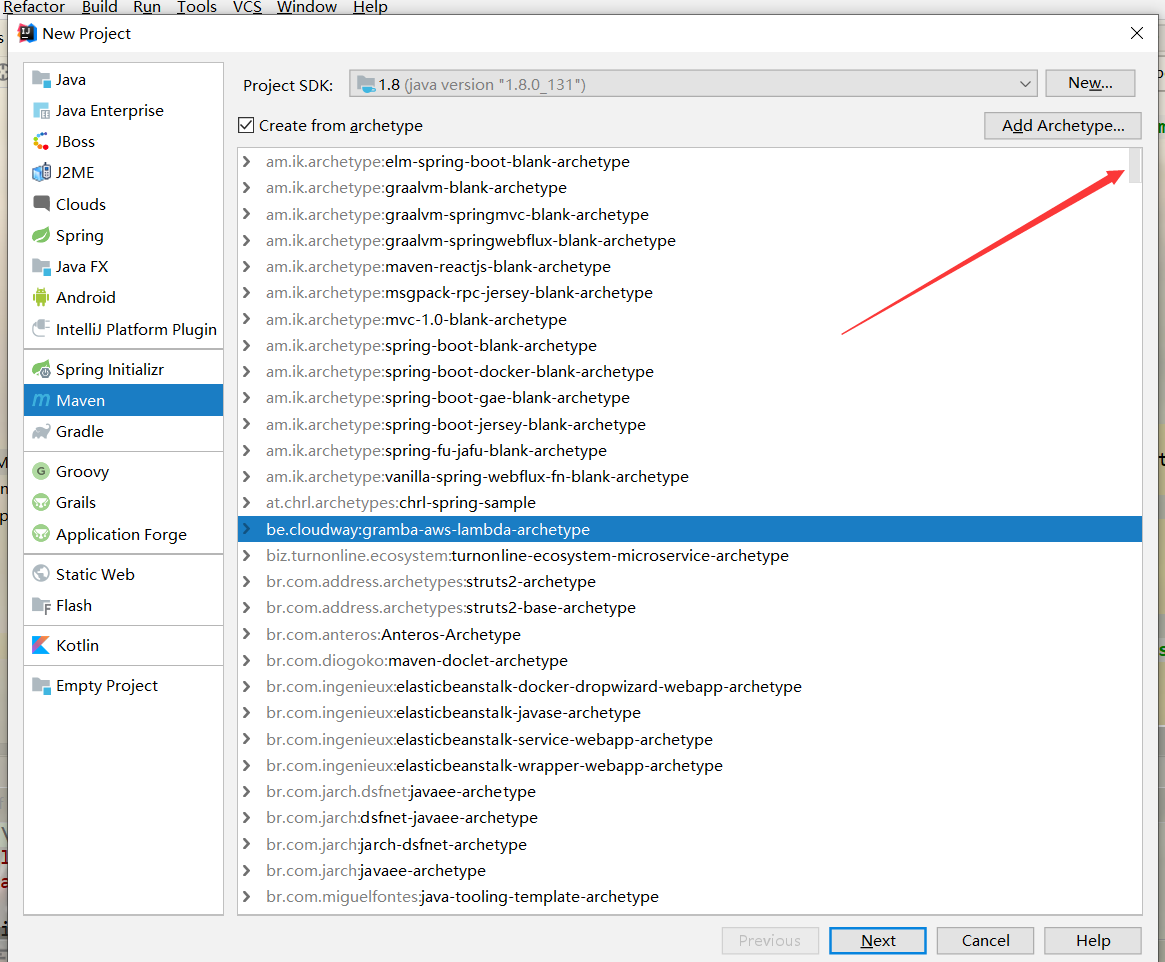This screenshot has height=962, width=1165.
Task: Select the Gradle elephant icon
Action: [x=41, y=432]
